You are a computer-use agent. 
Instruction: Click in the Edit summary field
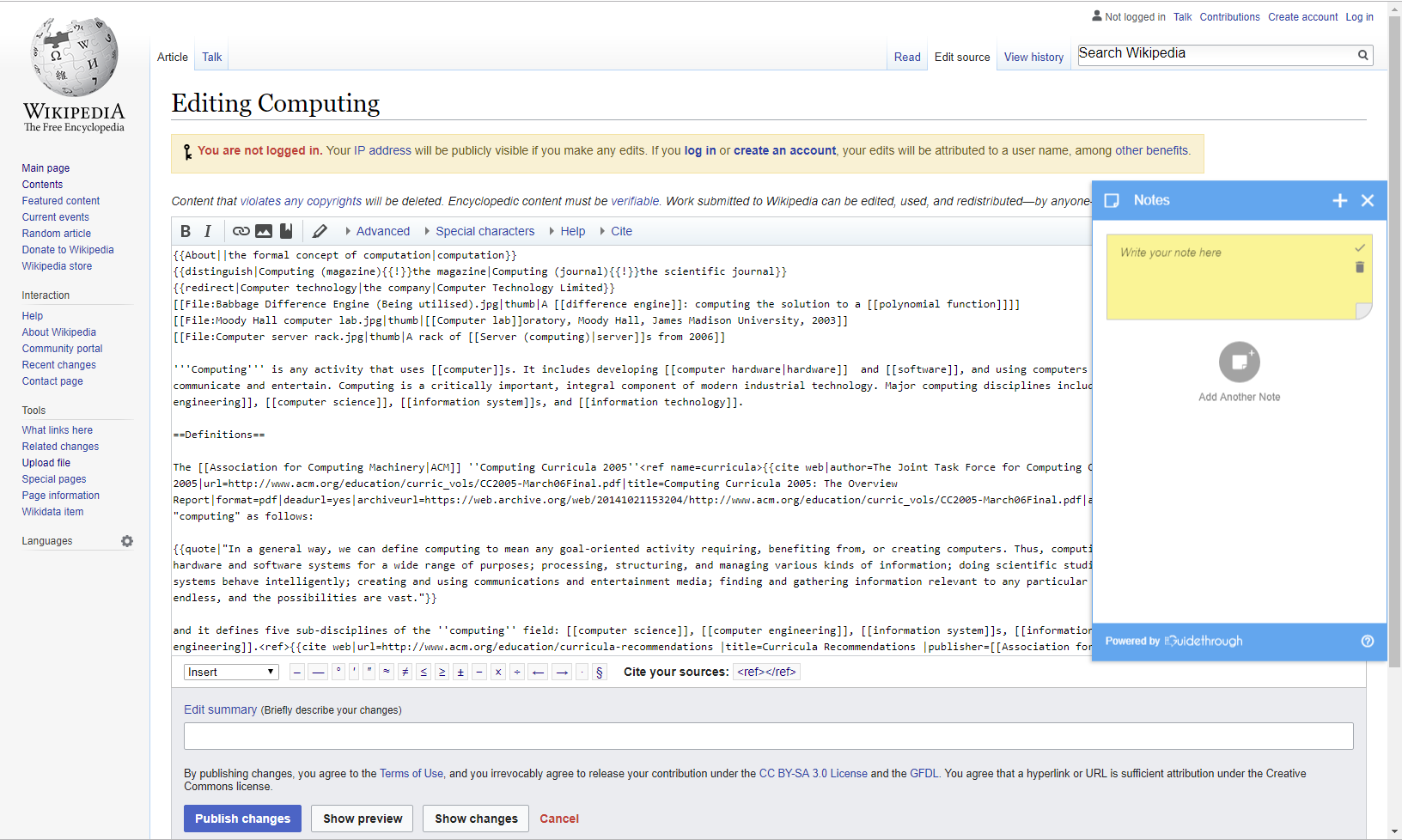click(769, 736)
